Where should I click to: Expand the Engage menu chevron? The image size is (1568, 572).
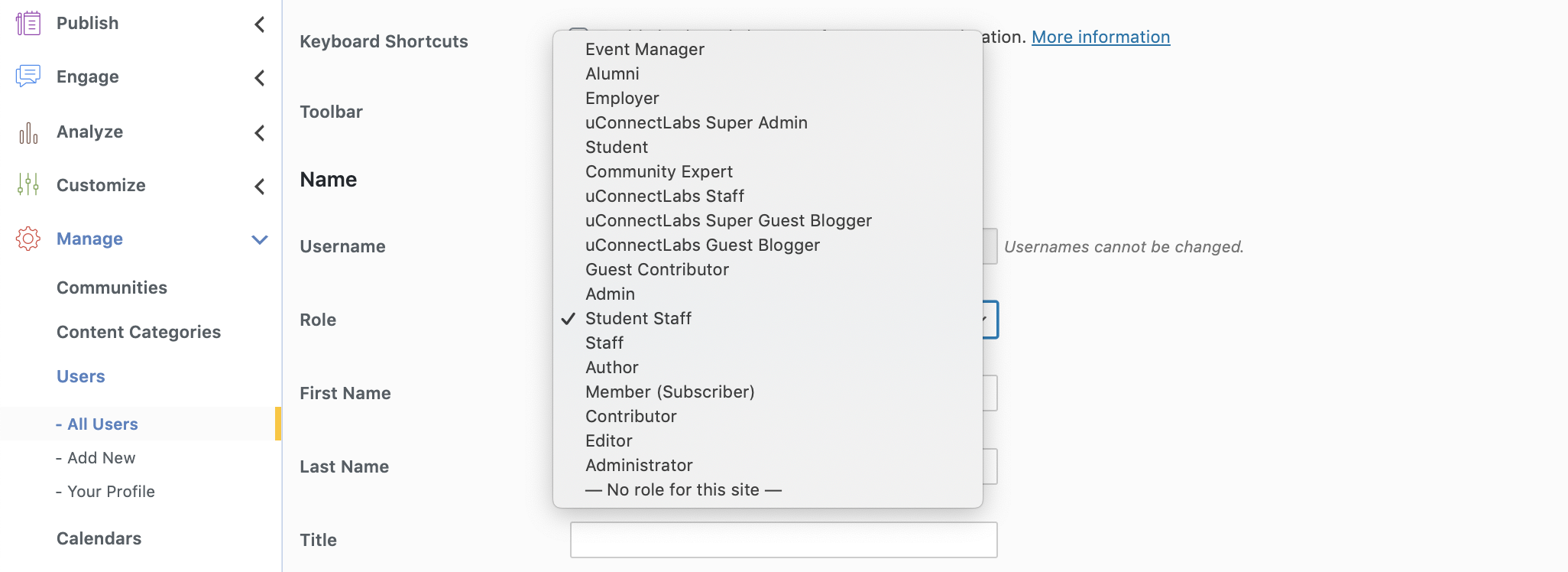[x=260, y=78]
